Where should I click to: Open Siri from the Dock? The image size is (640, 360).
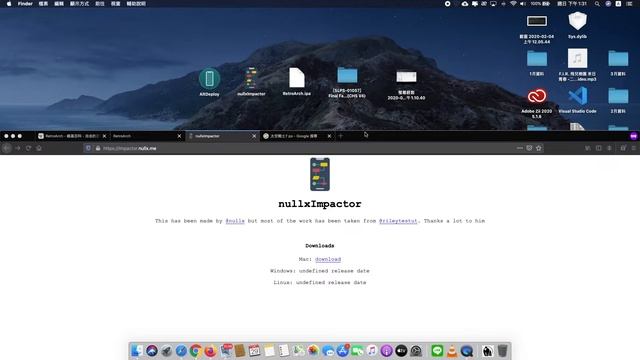point(152,351)
